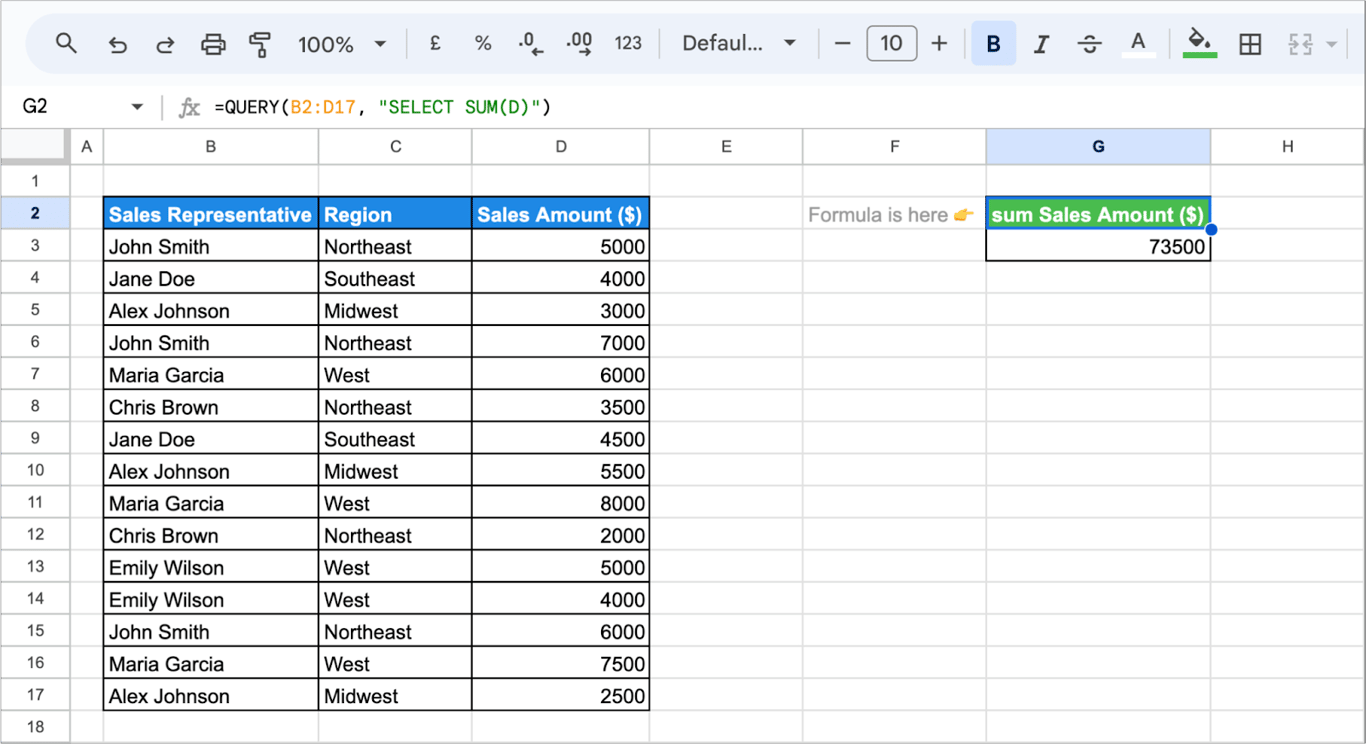
Task: Select row 10 header
Action: pos(35,470)
